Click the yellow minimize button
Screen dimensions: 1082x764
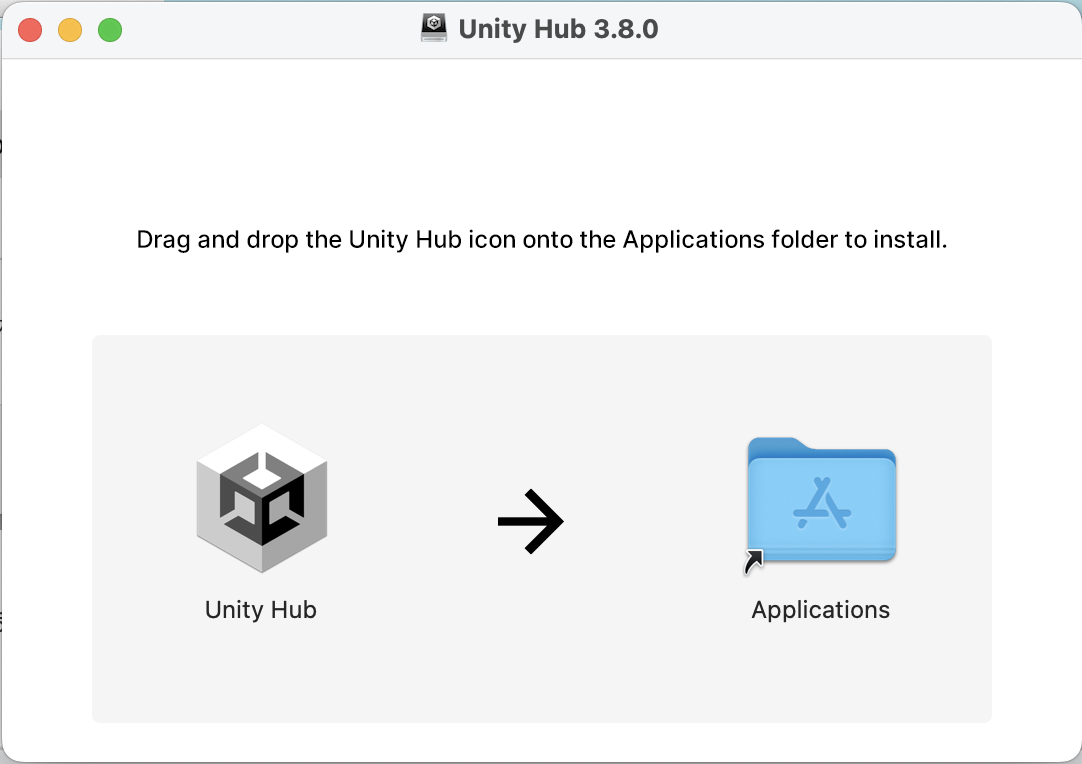(70, 30)
